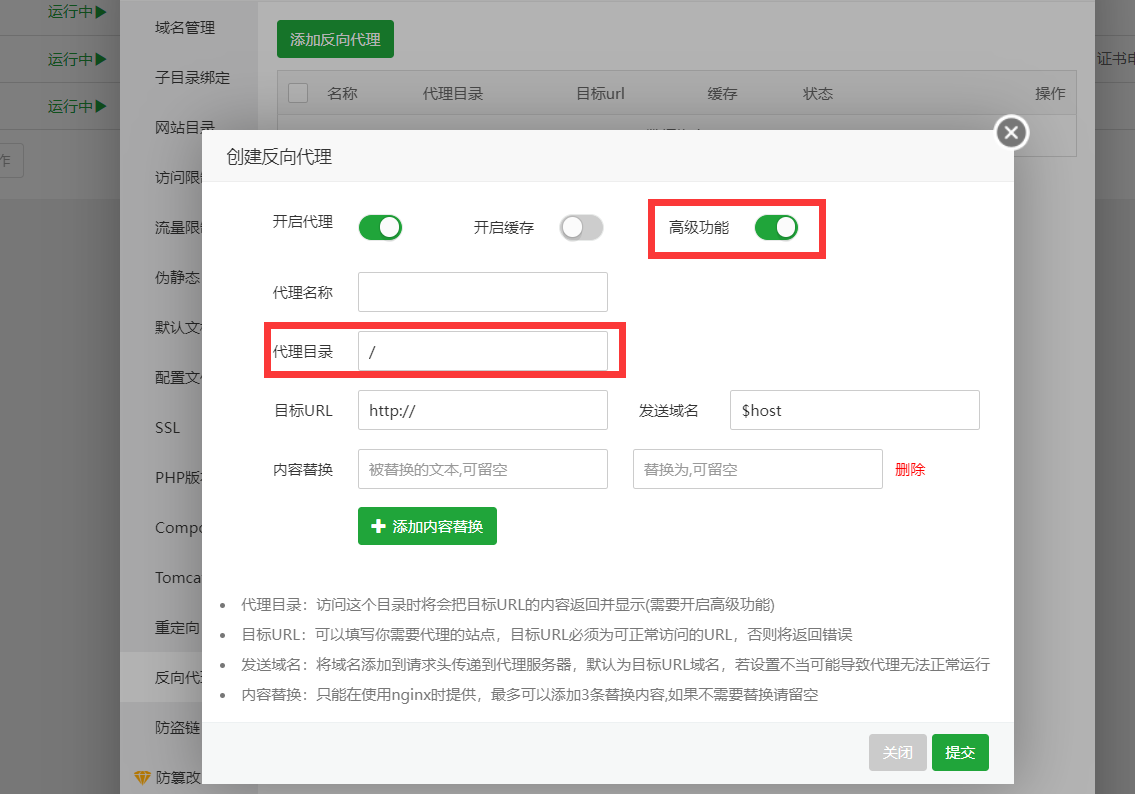Open 伪静态 menu item
This screenshot has width=1135, height=794.
[x=177, y=277]
